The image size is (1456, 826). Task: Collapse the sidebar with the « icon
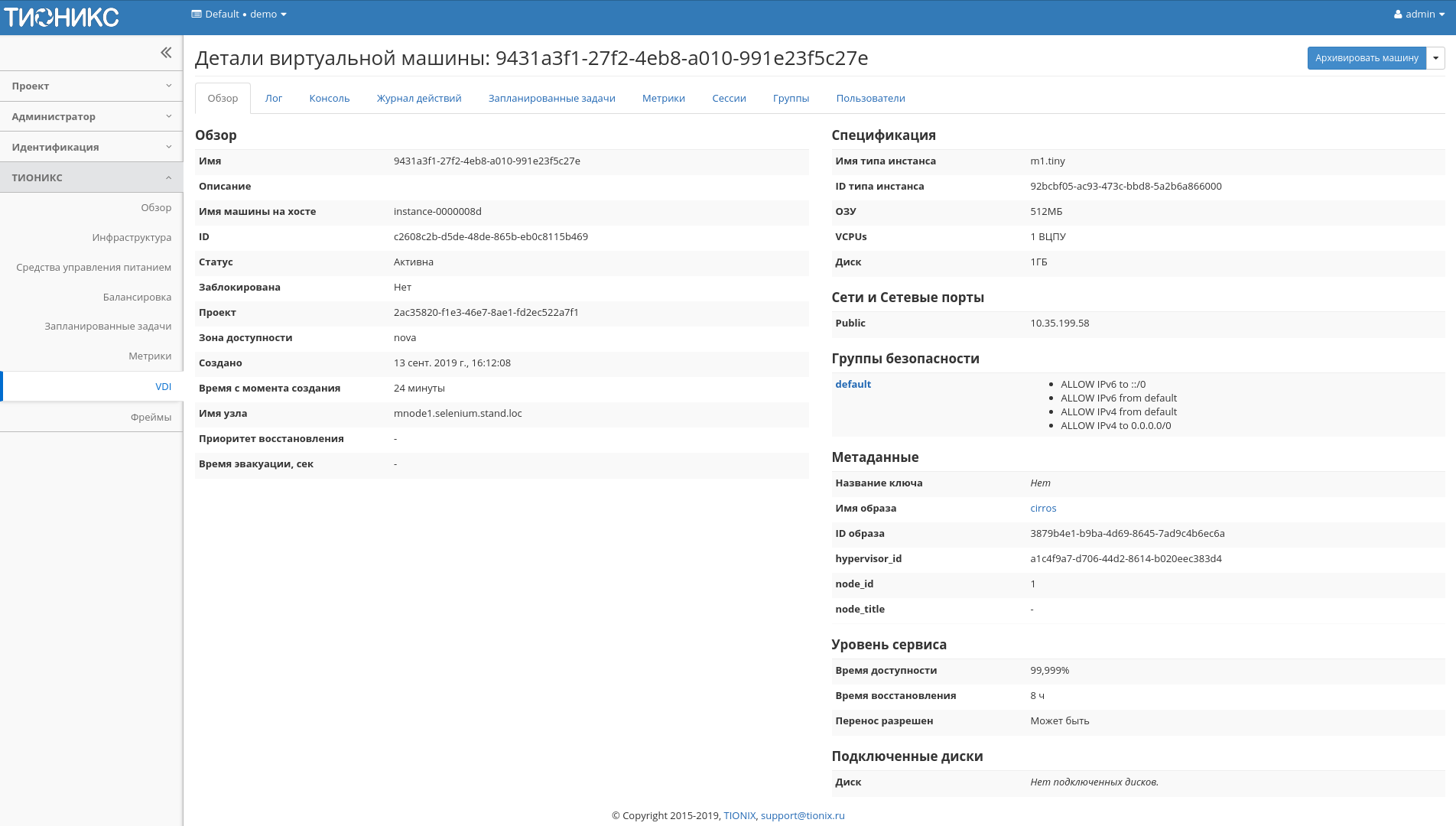click(x=165, y=52)
